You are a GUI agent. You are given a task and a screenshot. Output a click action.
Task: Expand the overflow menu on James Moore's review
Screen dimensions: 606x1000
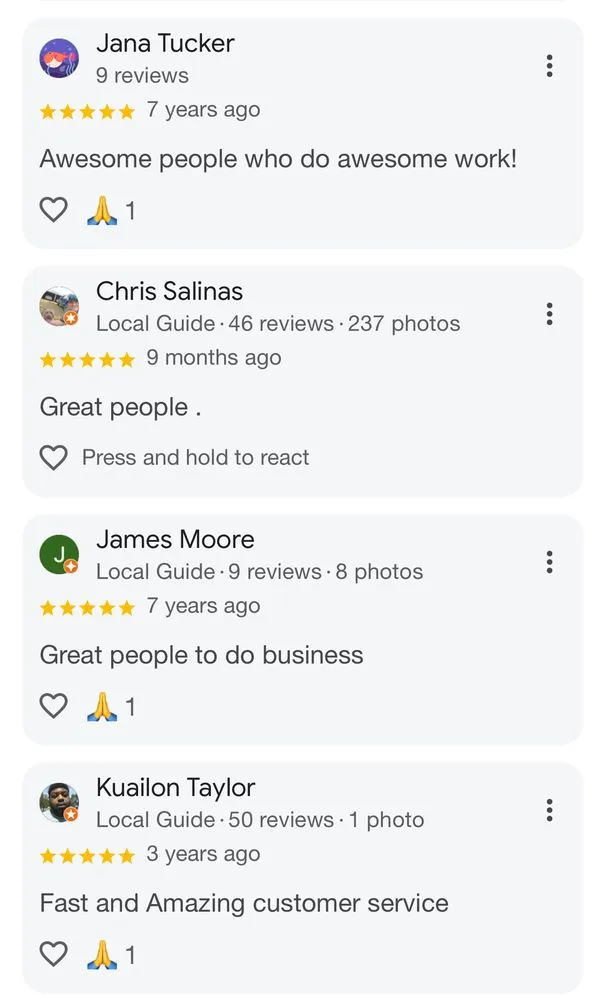pyautogui.click(x=549, y=562)
